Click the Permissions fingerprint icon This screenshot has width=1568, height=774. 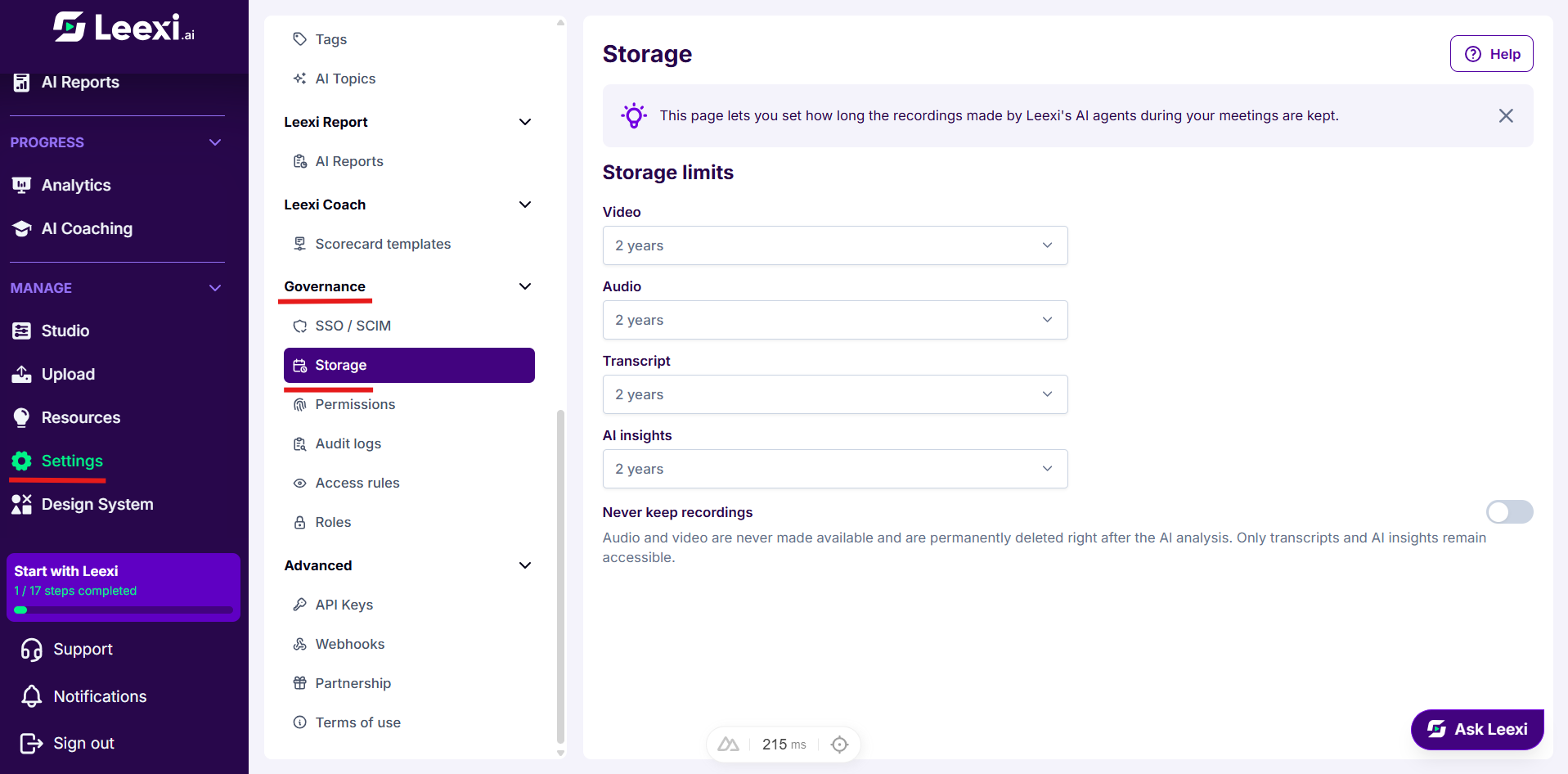pos(300,404)
